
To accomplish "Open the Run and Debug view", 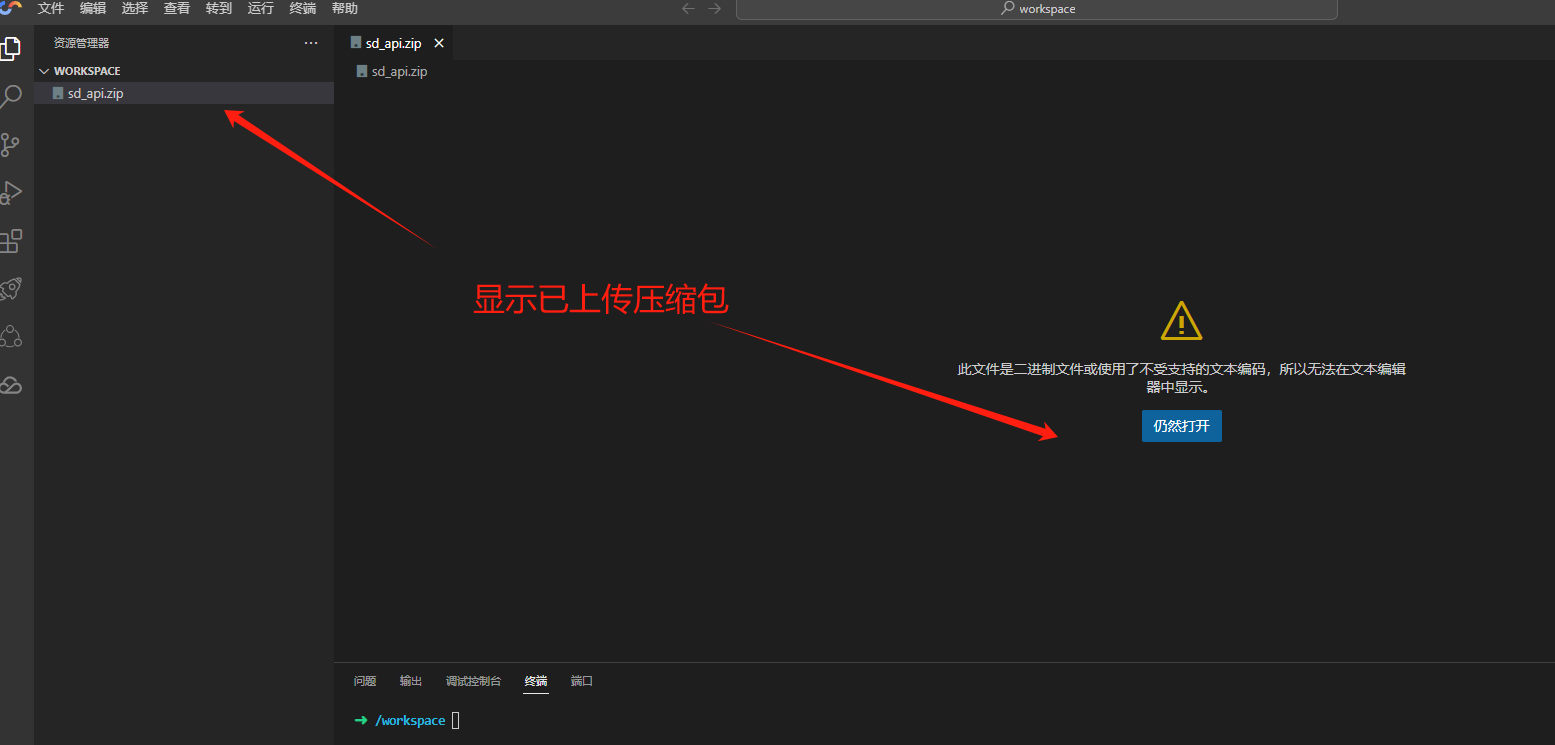I will pos(11,192).
